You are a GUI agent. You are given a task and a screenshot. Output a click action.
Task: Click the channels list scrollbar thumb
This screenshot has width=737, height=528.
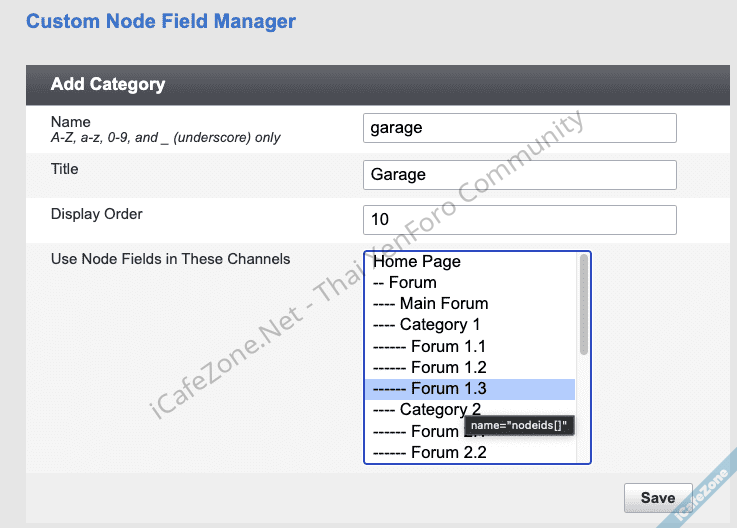coord(584,305)
